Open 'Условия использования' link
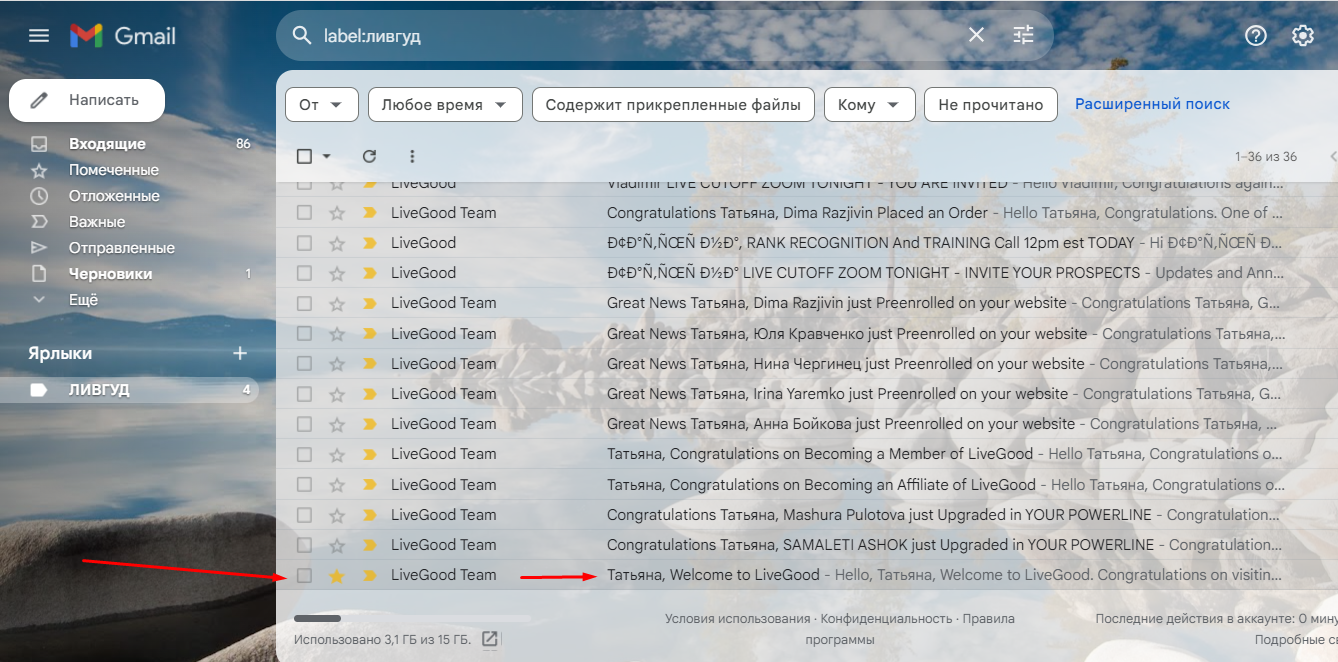 tap(737, 619)
